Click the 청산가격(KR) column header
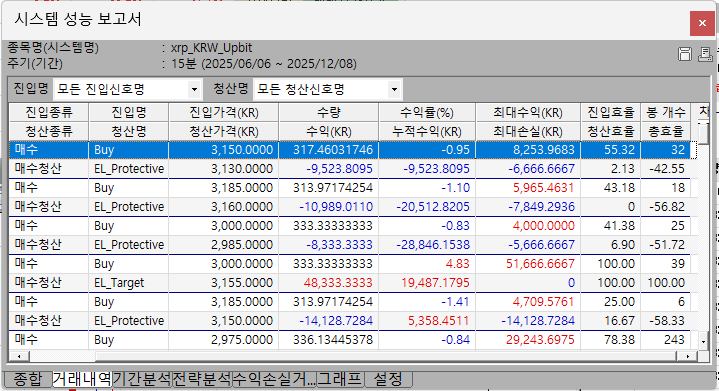719x391 pixels. coord(224,132)
